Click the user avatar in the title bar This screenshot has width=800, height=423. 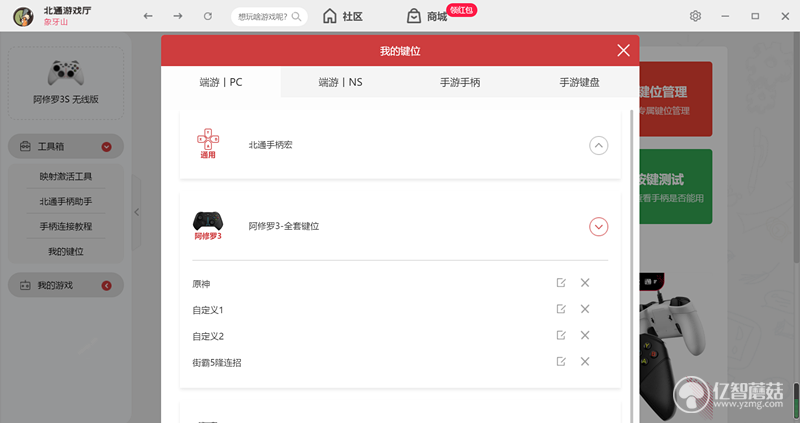point(23,16)
